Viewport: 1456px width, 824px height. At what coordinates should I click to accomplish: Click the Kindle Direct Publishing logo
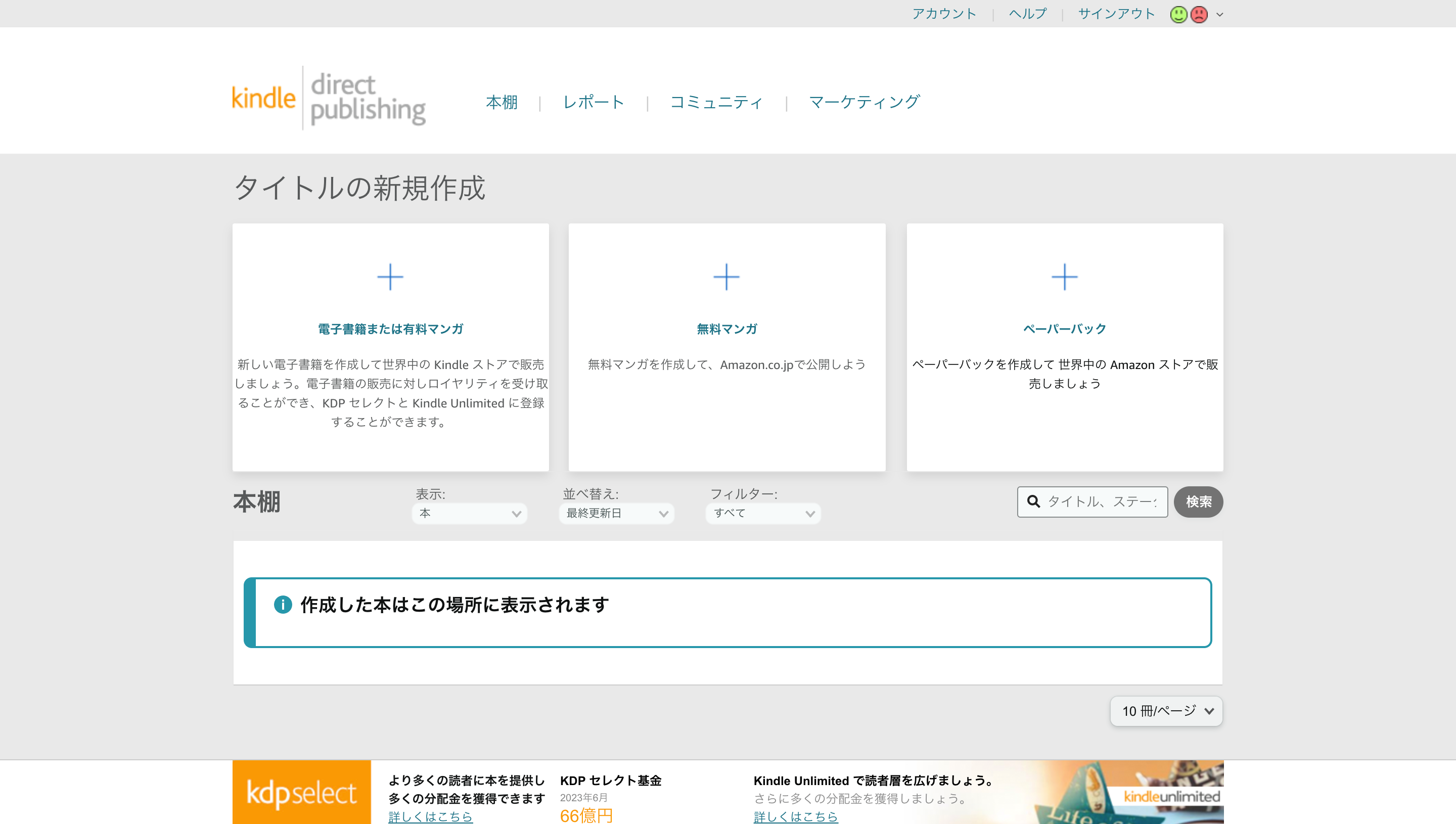329,98
